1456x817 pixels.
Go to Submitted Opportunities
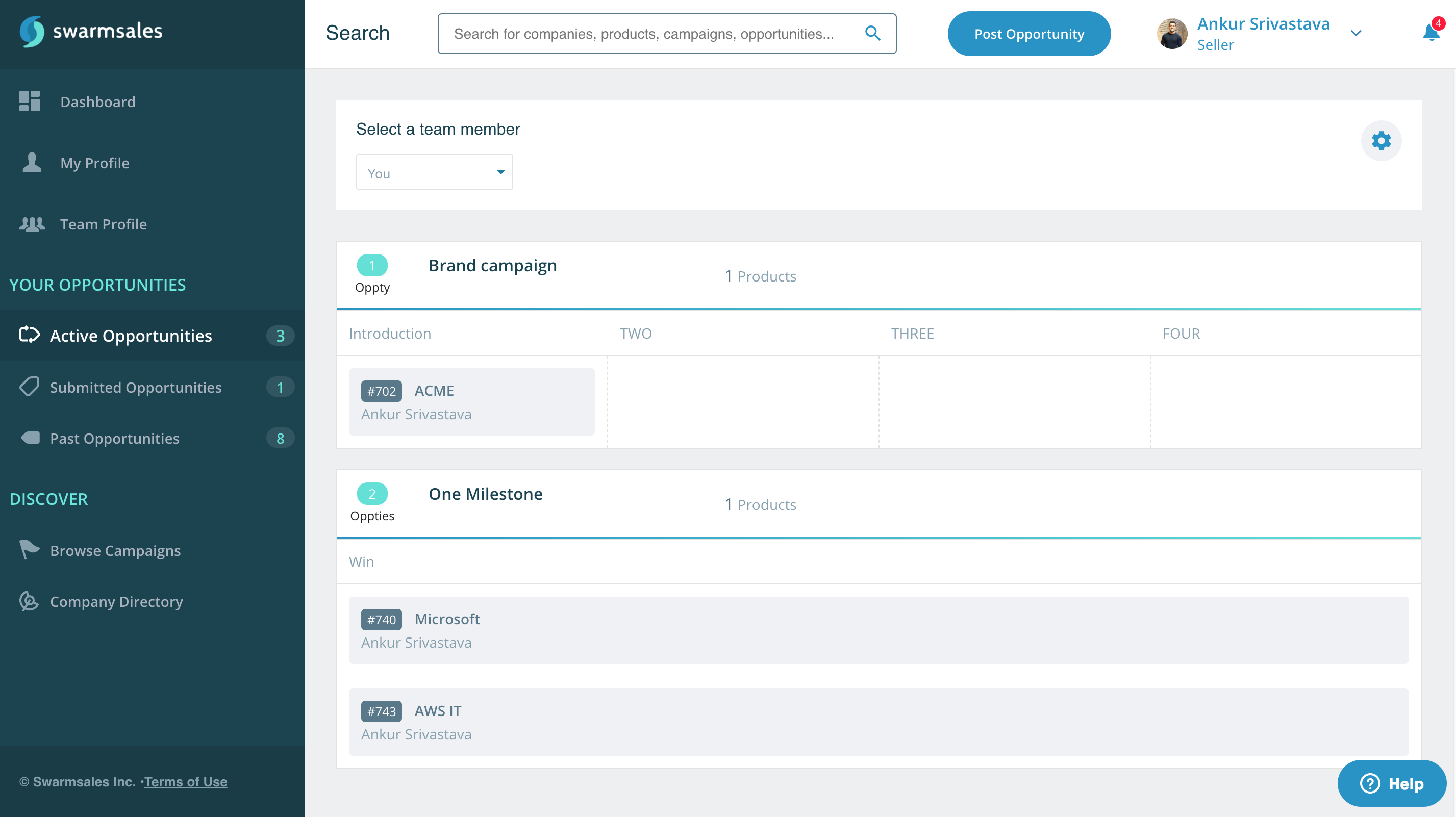coord(136,388)
